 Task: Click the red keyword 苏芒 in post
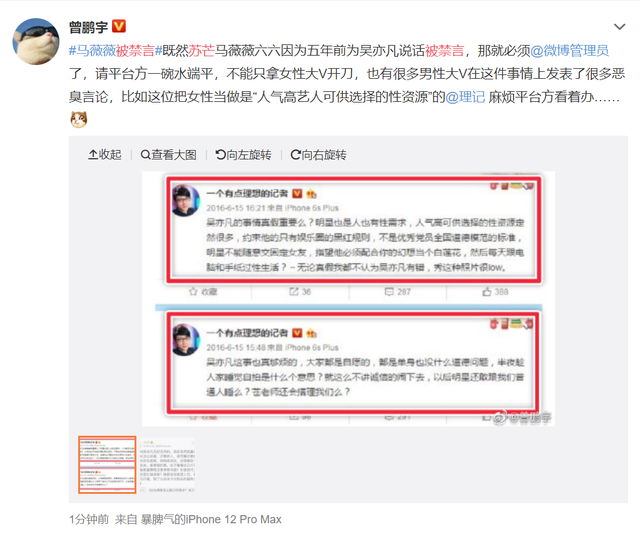coord(202,51)
